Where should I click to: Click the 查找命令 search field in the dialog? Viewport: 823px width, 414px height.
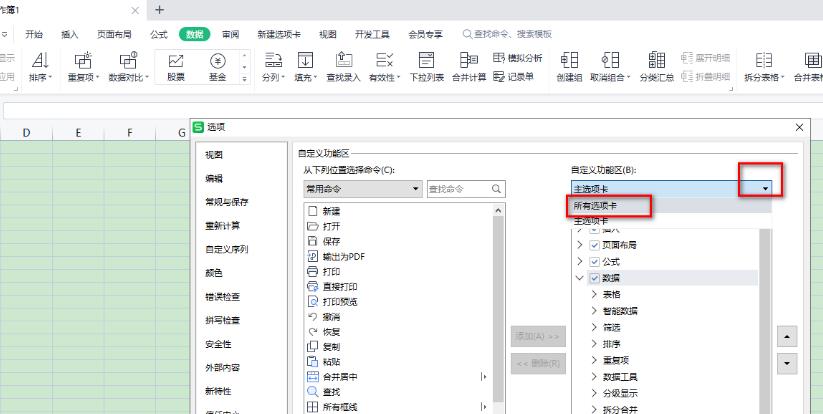(x=466, y=189)
